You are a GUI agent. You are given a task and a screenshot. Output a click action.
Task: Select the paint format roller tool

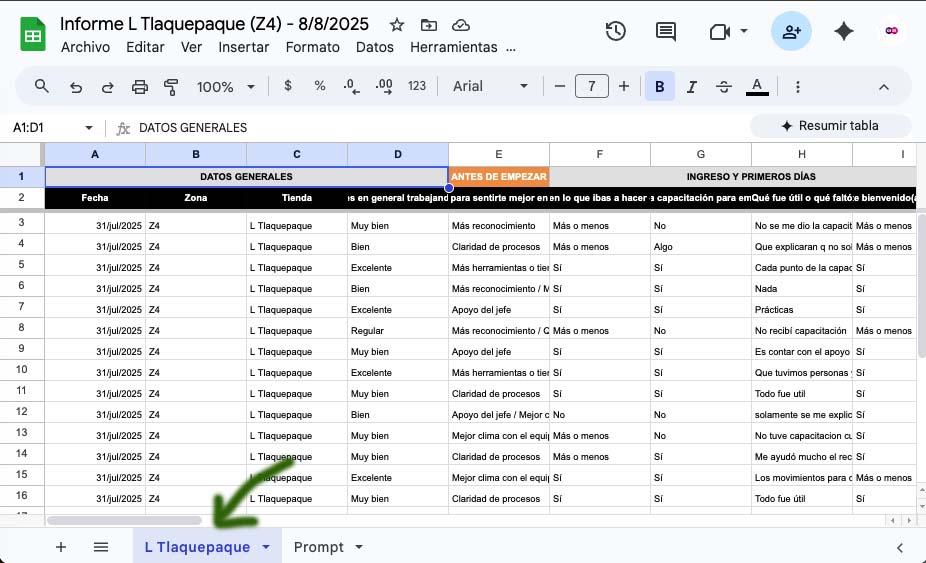(170, 87)
